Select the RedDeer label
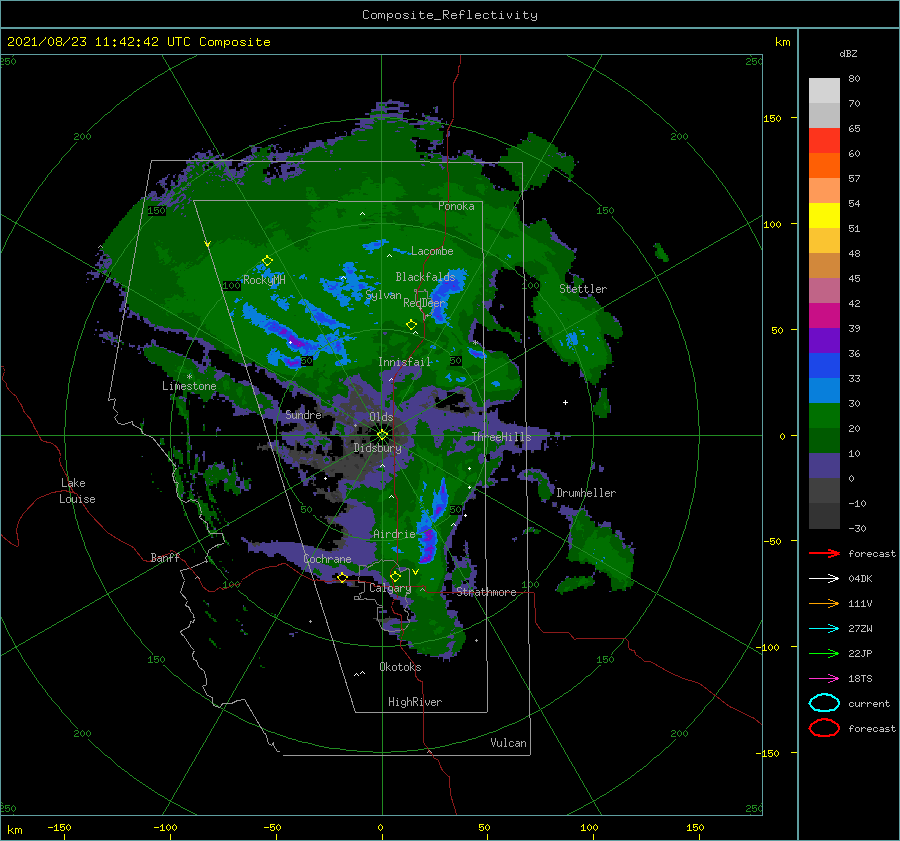 click(x=424, y=303)
